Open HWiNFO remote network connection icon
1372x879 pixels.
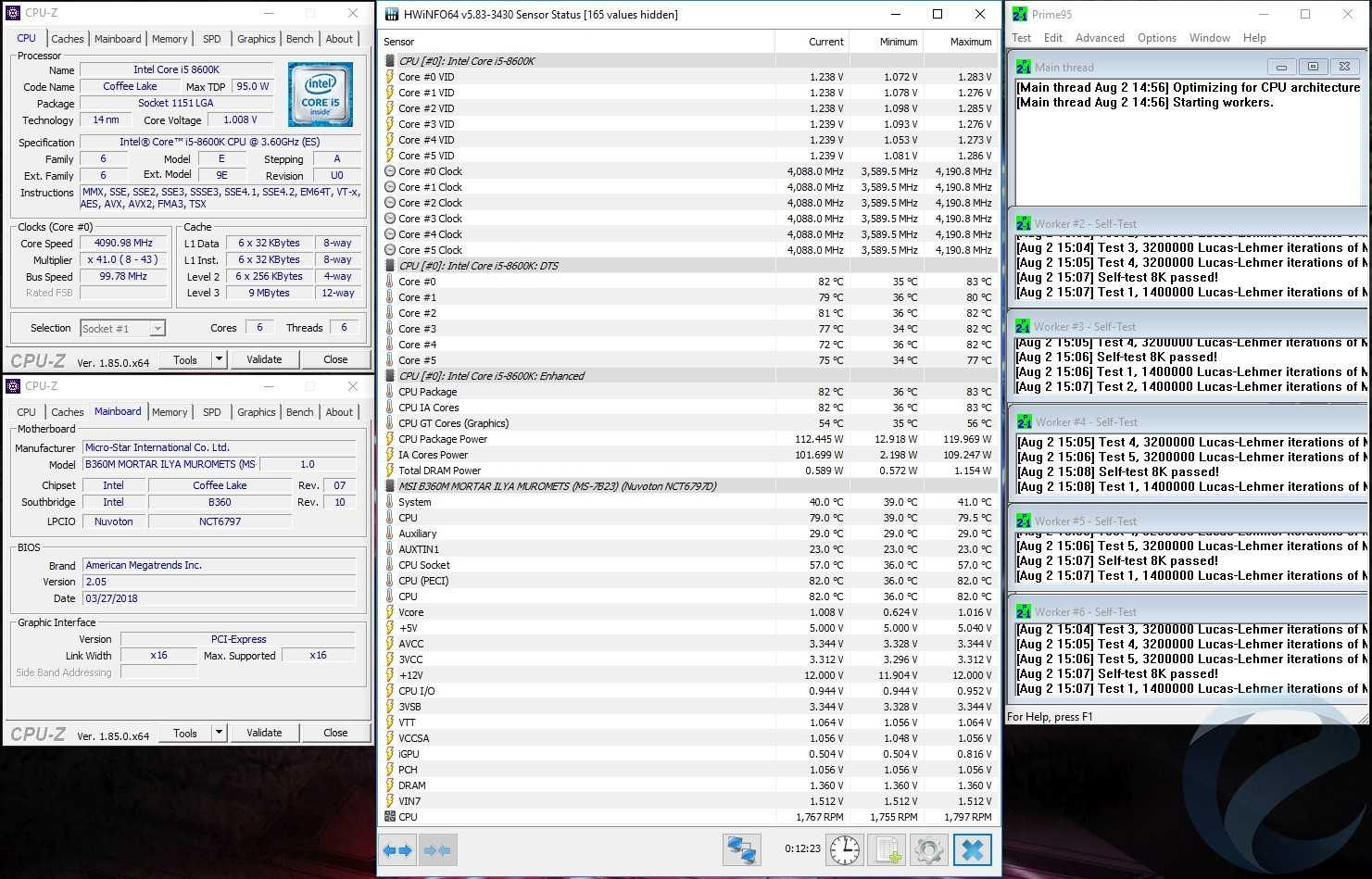click(x=741, y=849)
